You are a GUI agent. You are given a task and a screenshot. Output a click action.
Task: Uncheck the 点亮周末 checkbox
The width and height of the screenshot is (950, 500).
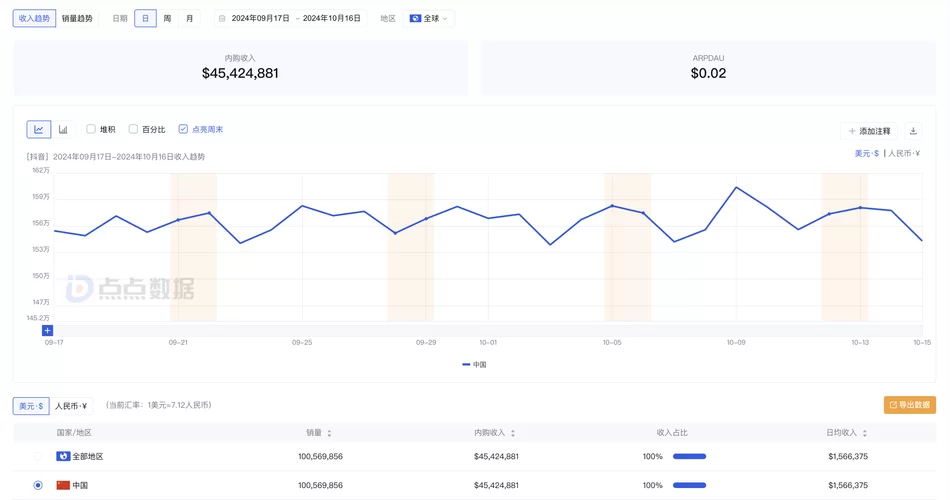coord(183,129)
